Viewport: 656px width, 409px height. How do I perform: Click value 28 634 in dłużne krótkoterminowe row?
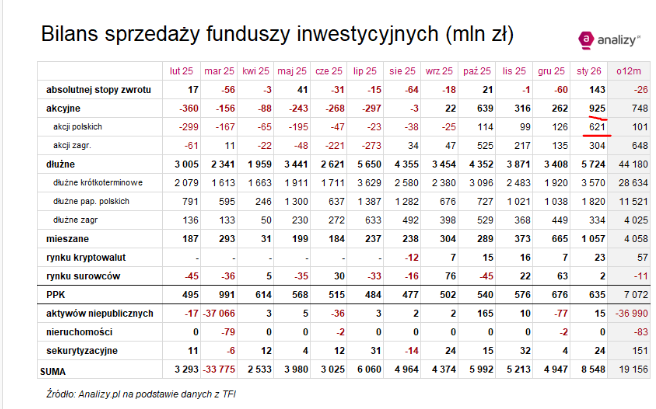pyautogui.click(x=633, y=183)
